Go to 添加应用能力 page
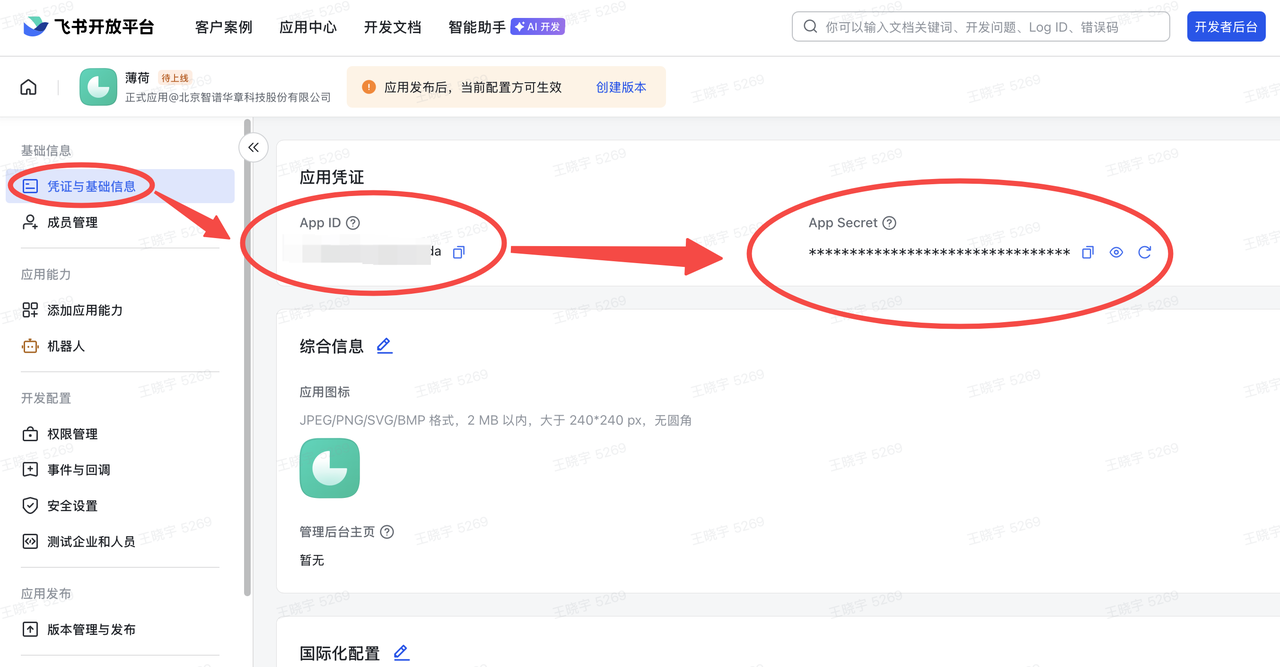The width and height of the screenshot is (1280, 667). click(84, 310)
